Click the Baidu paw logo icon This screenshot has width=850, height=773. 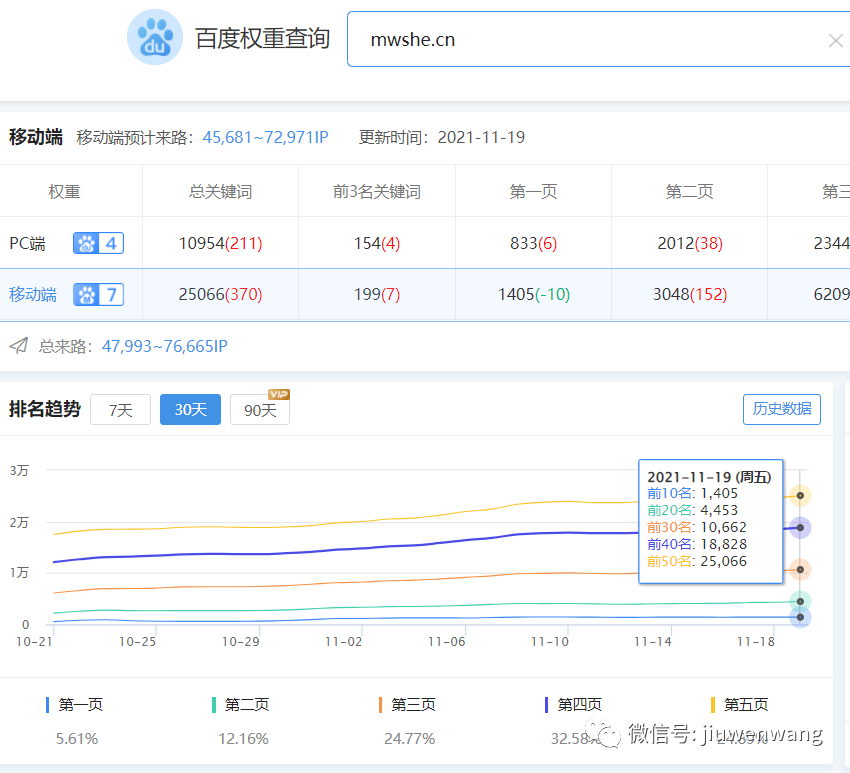coord(154,37)
